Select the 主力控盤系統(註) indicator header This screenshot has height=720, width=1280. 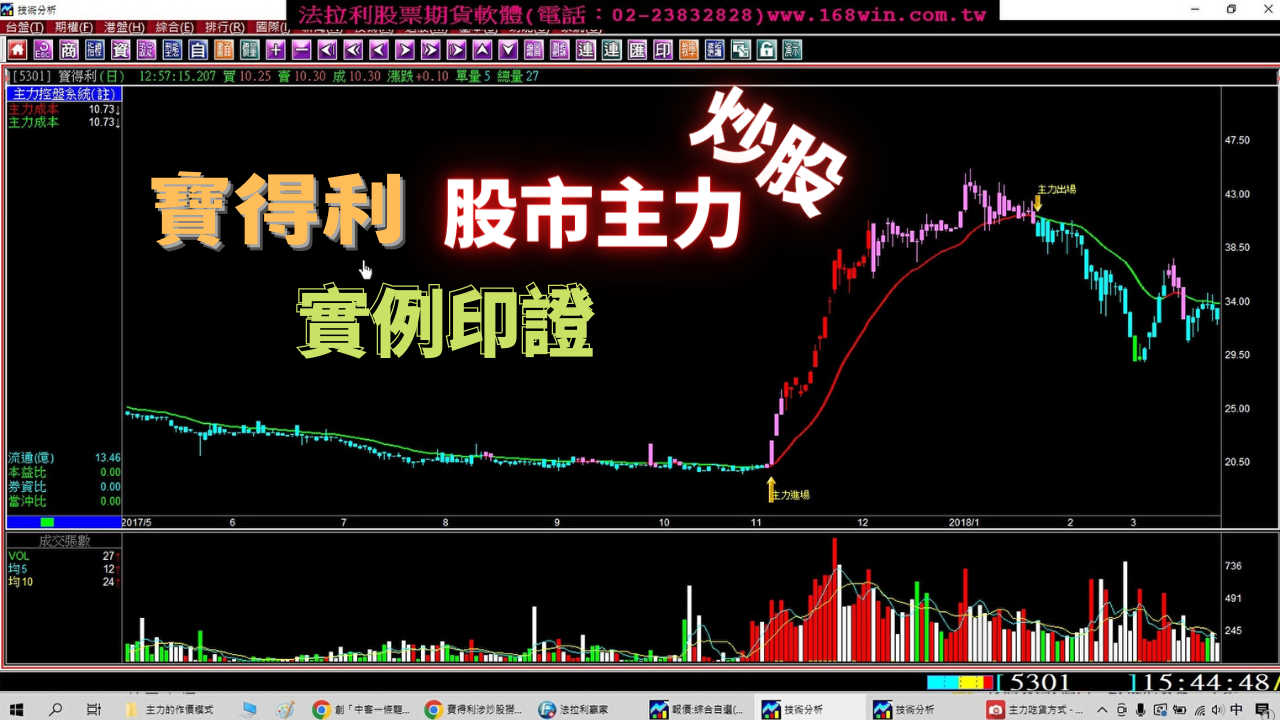tap(64, 94)
